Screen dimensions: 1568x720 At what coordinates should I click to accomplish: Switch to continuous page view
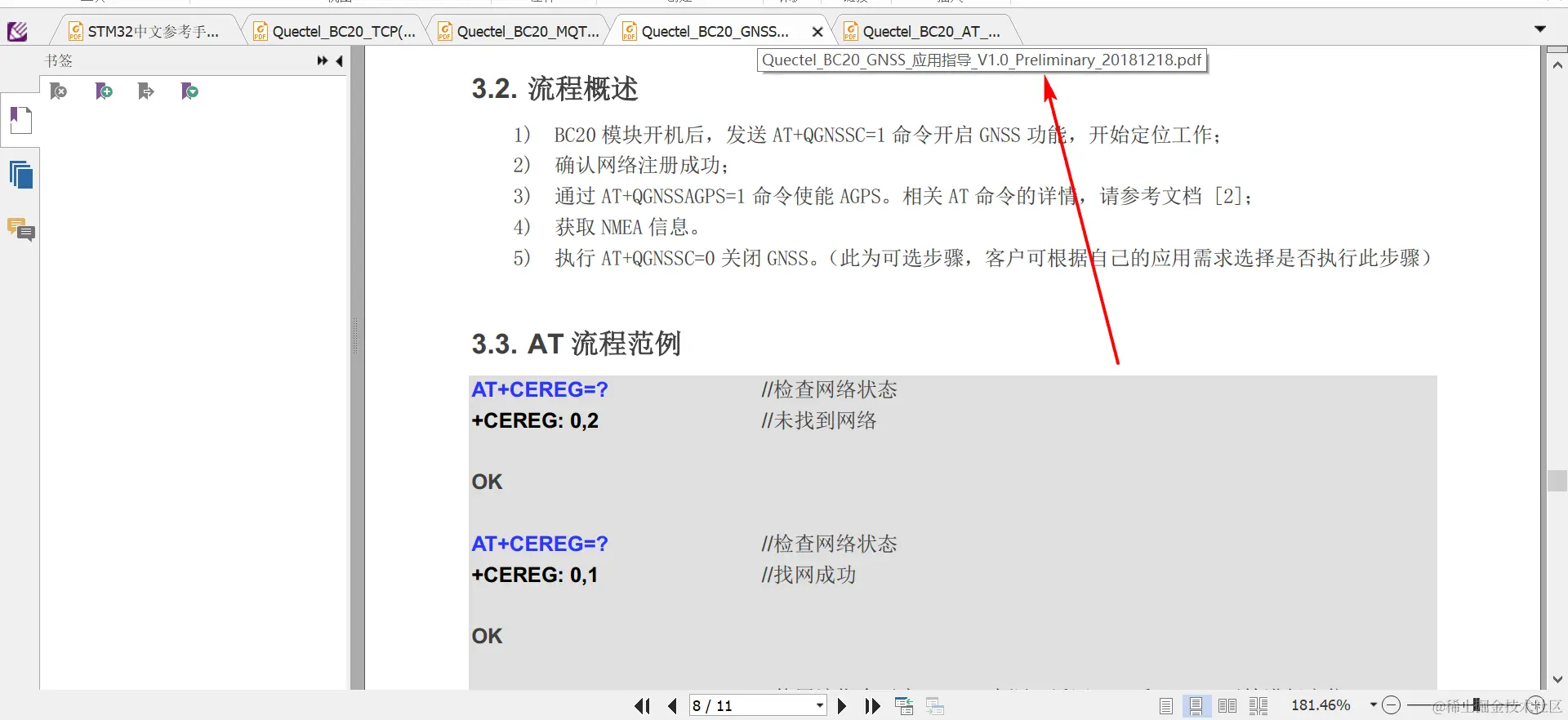pos(1196,706)
